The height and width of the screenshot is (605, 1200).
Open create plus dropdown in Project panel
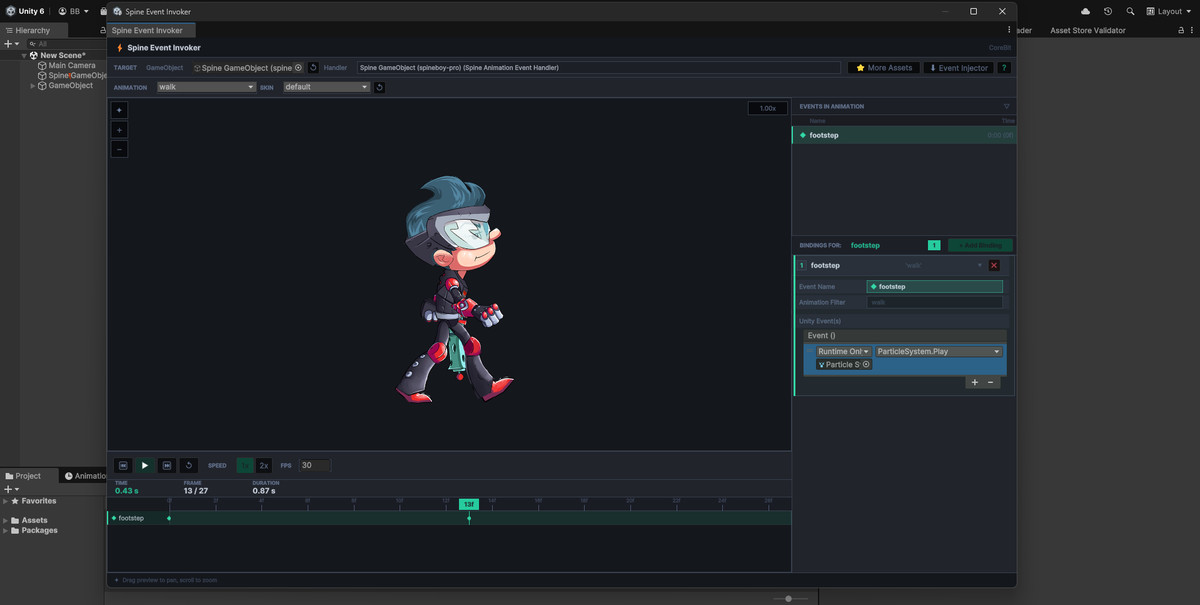point(10,489)
